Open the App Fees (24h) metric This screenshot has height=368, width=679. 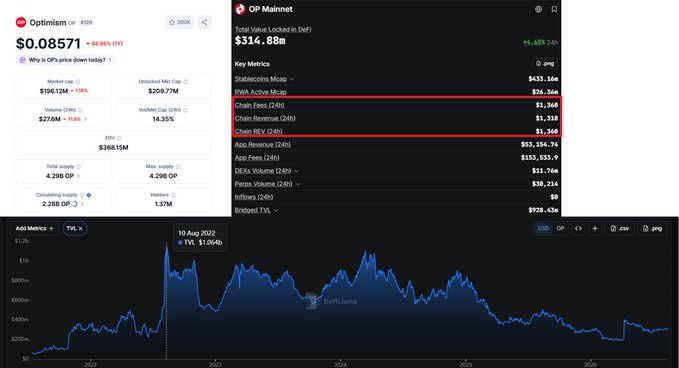[257, 157]
